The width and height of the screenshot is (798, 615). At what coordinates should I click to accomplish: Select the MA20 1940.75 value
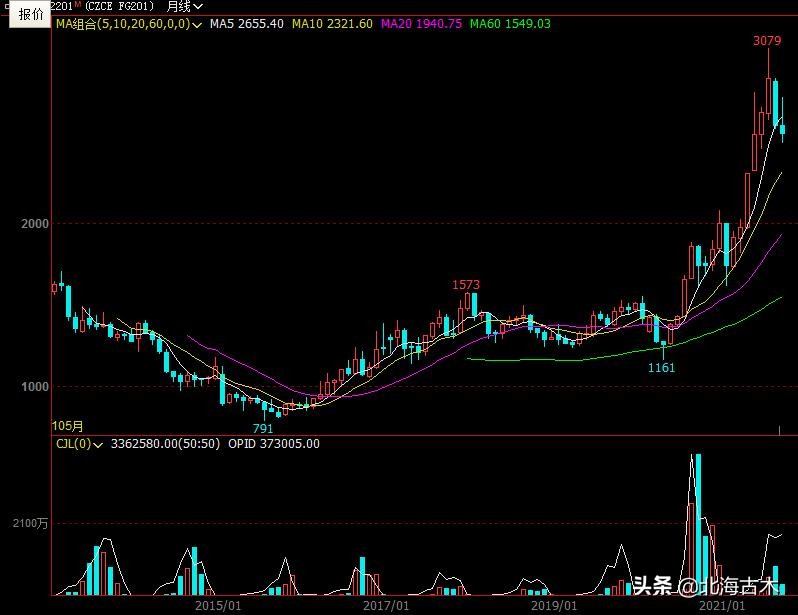point(421,23)
